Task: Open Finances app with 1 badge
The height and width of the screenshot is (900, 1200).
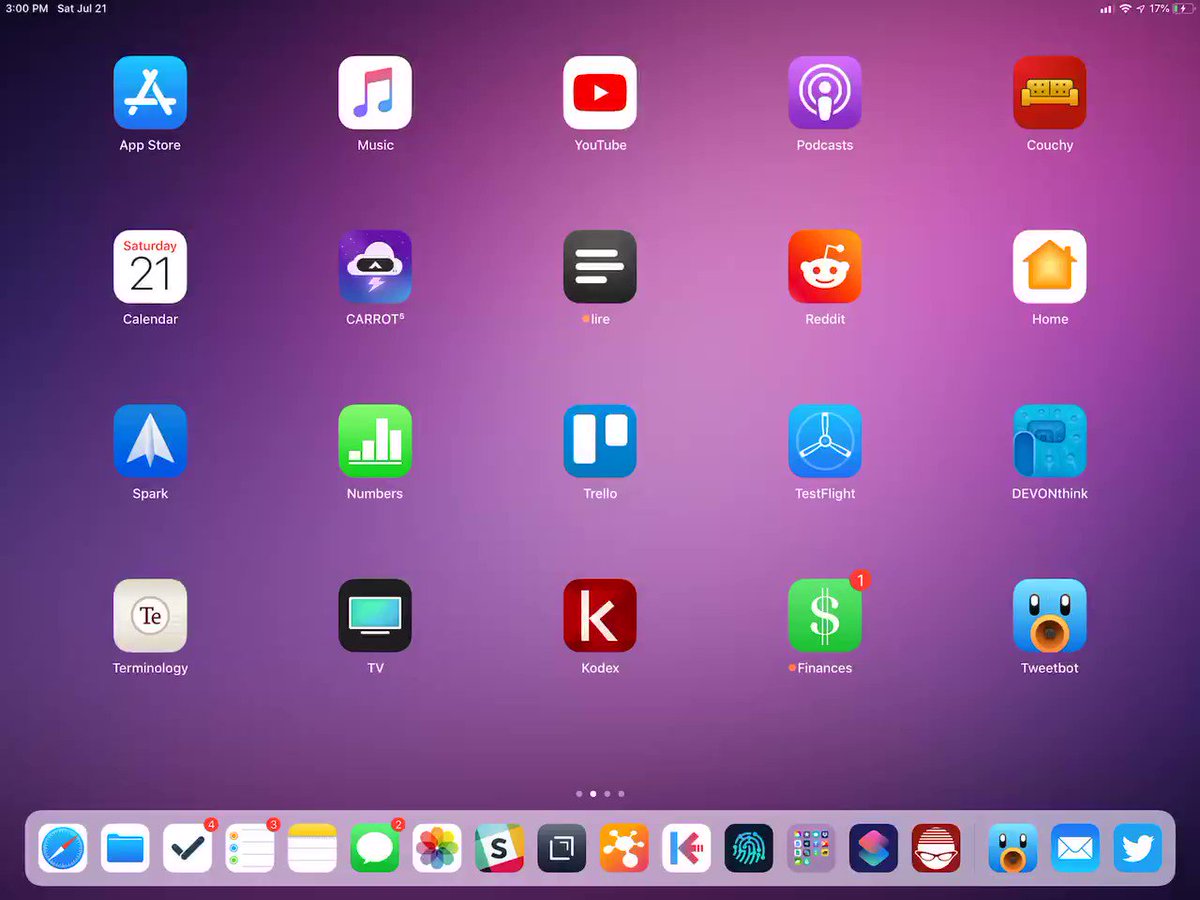Action: [825, 616]
